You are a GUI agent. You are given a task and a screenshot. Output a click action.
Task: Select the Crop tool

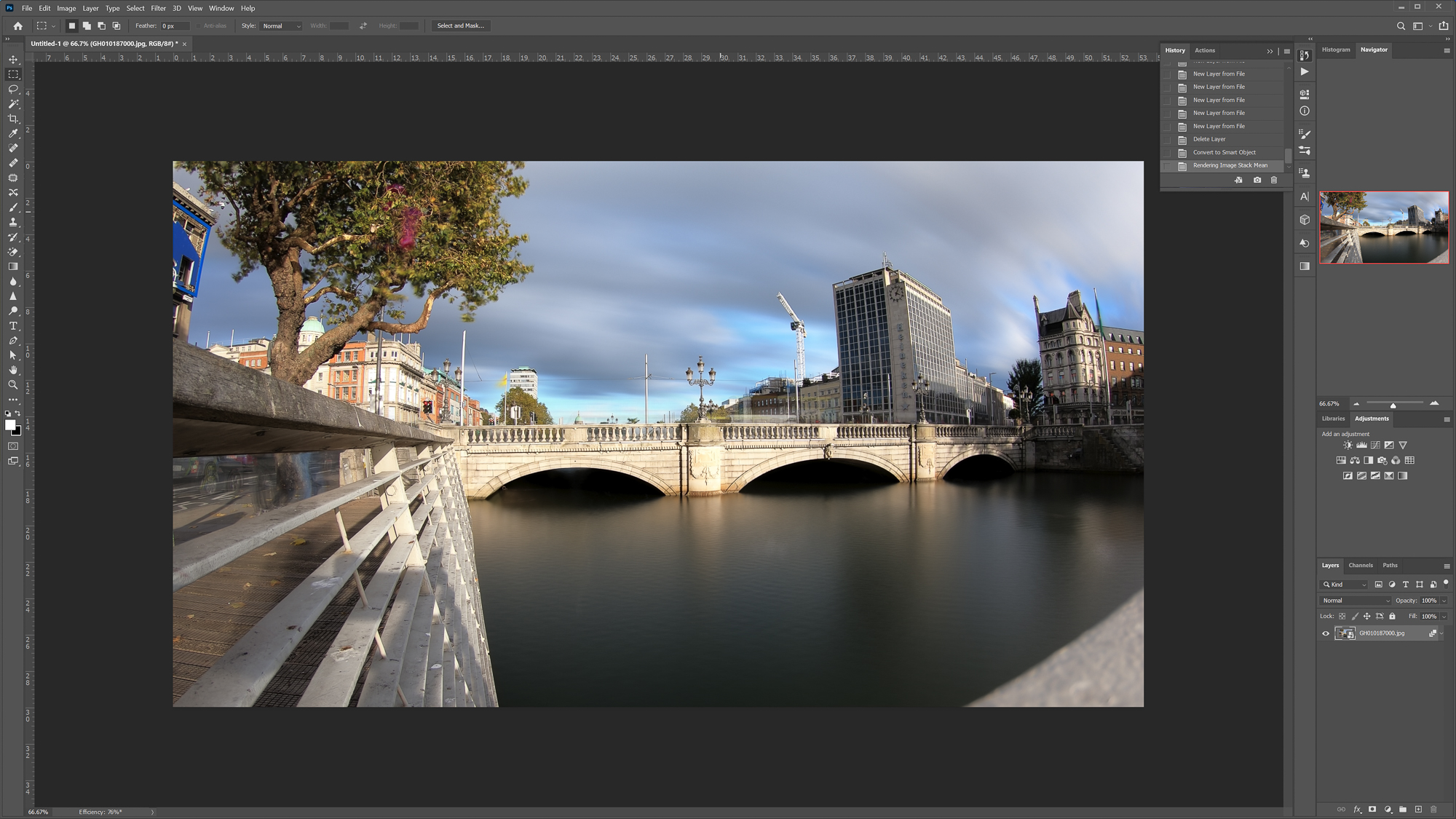click(13, 118)
